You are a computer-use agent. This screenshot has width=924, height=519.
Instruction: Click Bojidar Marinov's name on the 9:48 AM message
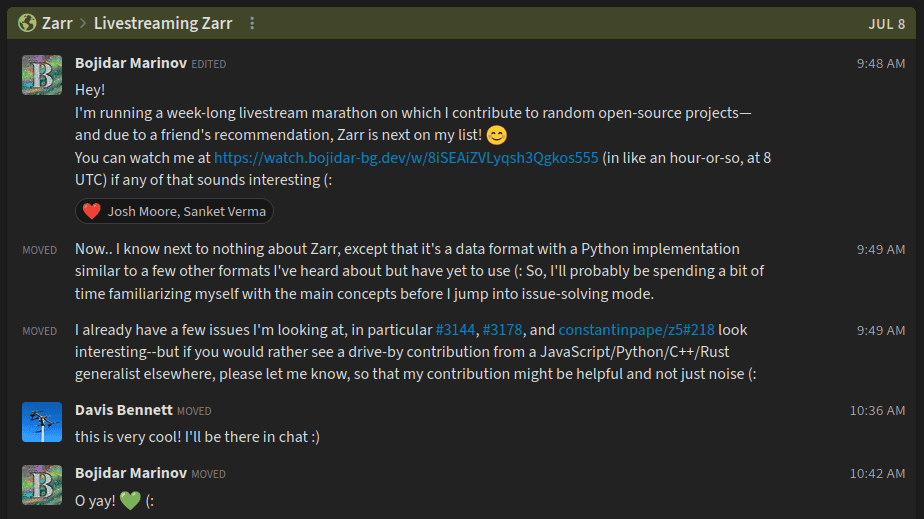(131, 63)
